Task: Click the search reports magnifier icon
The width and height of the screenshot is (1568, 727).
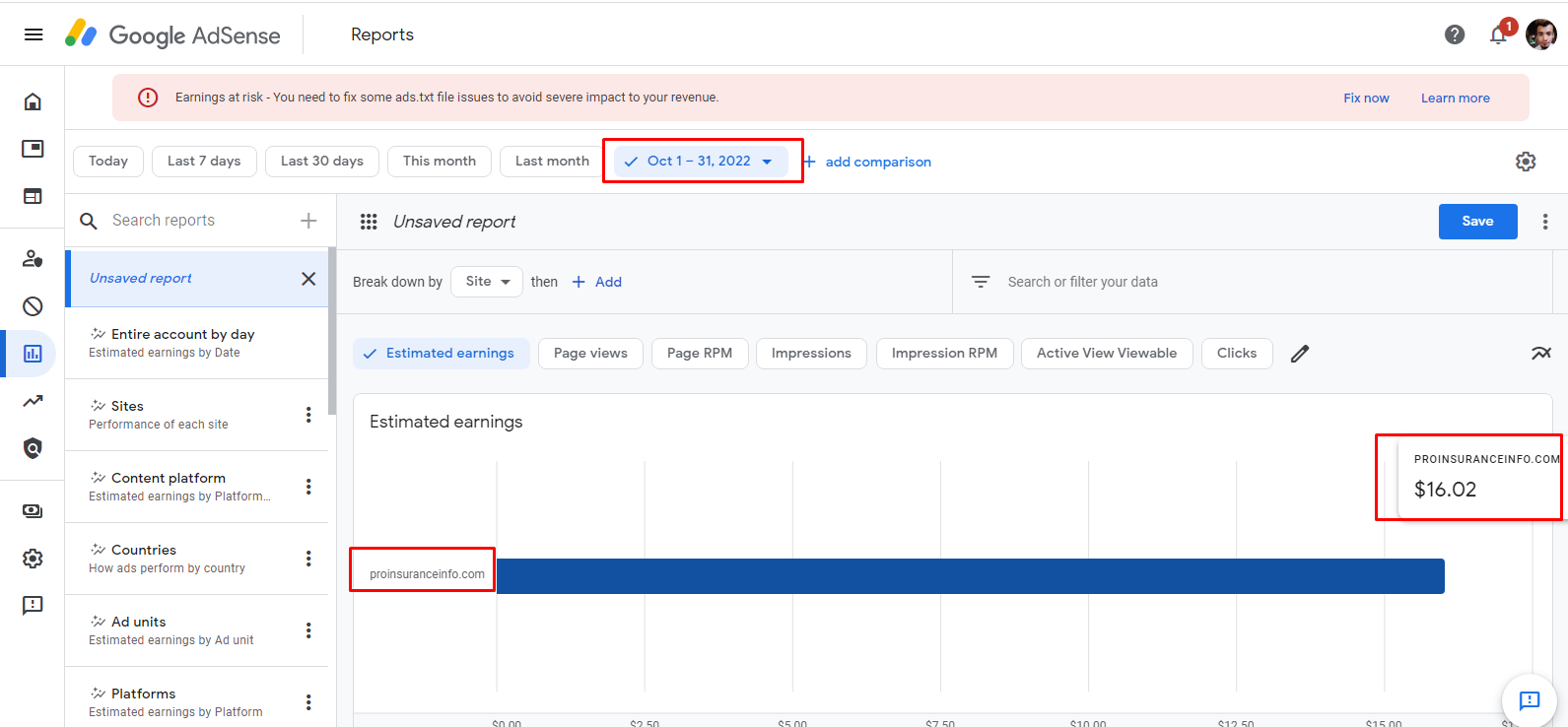Action: [x=89, y=221]
